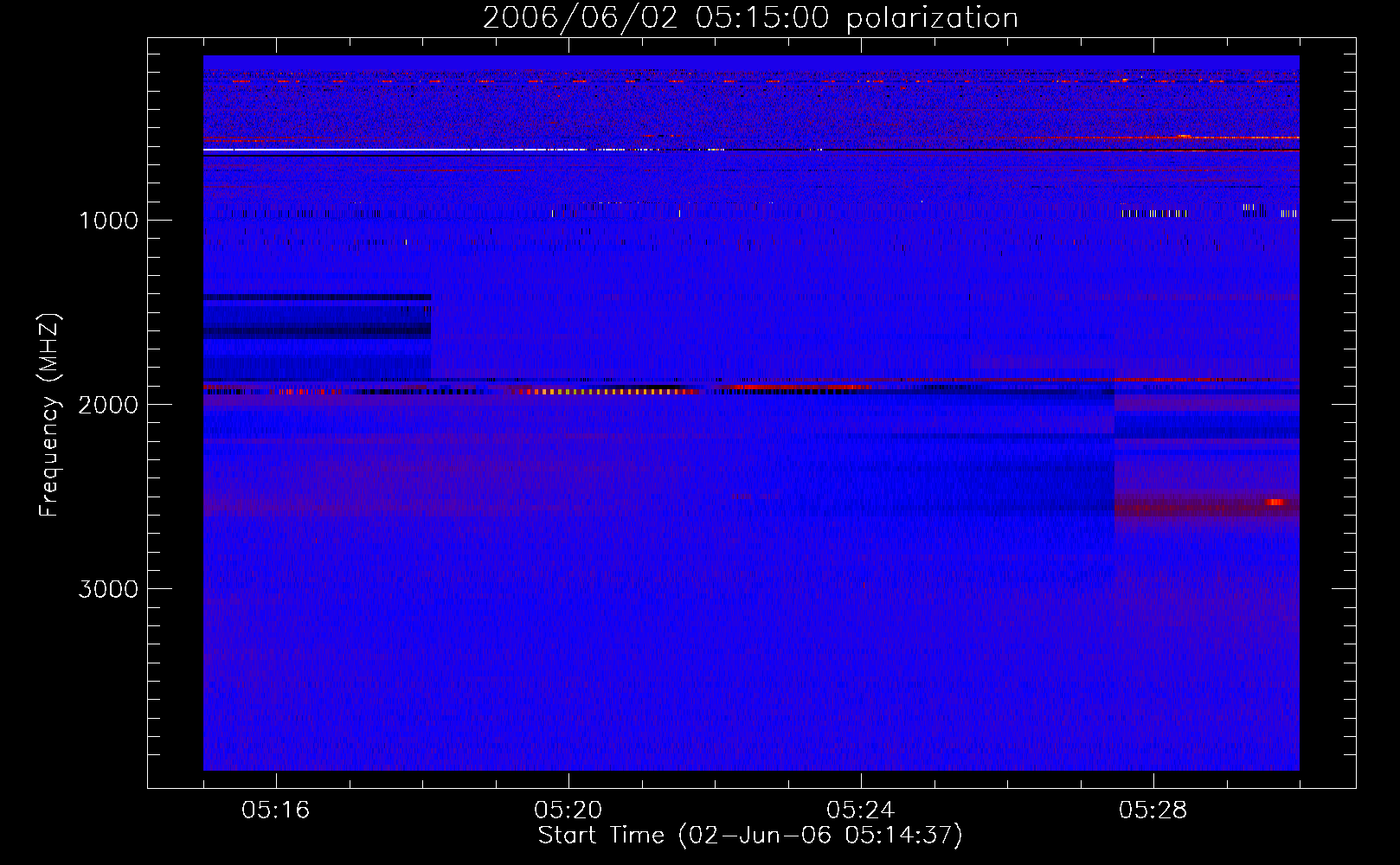1400x865 pixels.
Task: Click the 3000 frequency tick label
Action: click(108, 589)
